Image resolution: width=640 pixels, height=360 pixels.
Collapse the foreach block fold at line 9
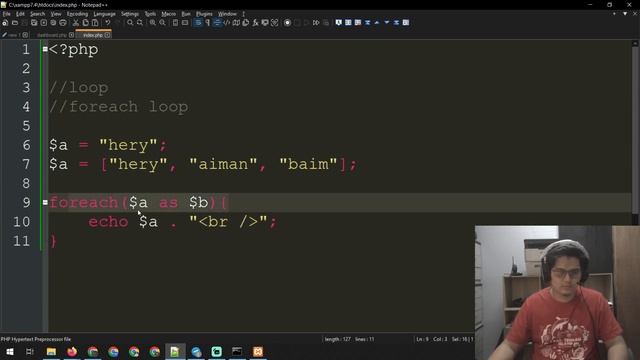45,202
